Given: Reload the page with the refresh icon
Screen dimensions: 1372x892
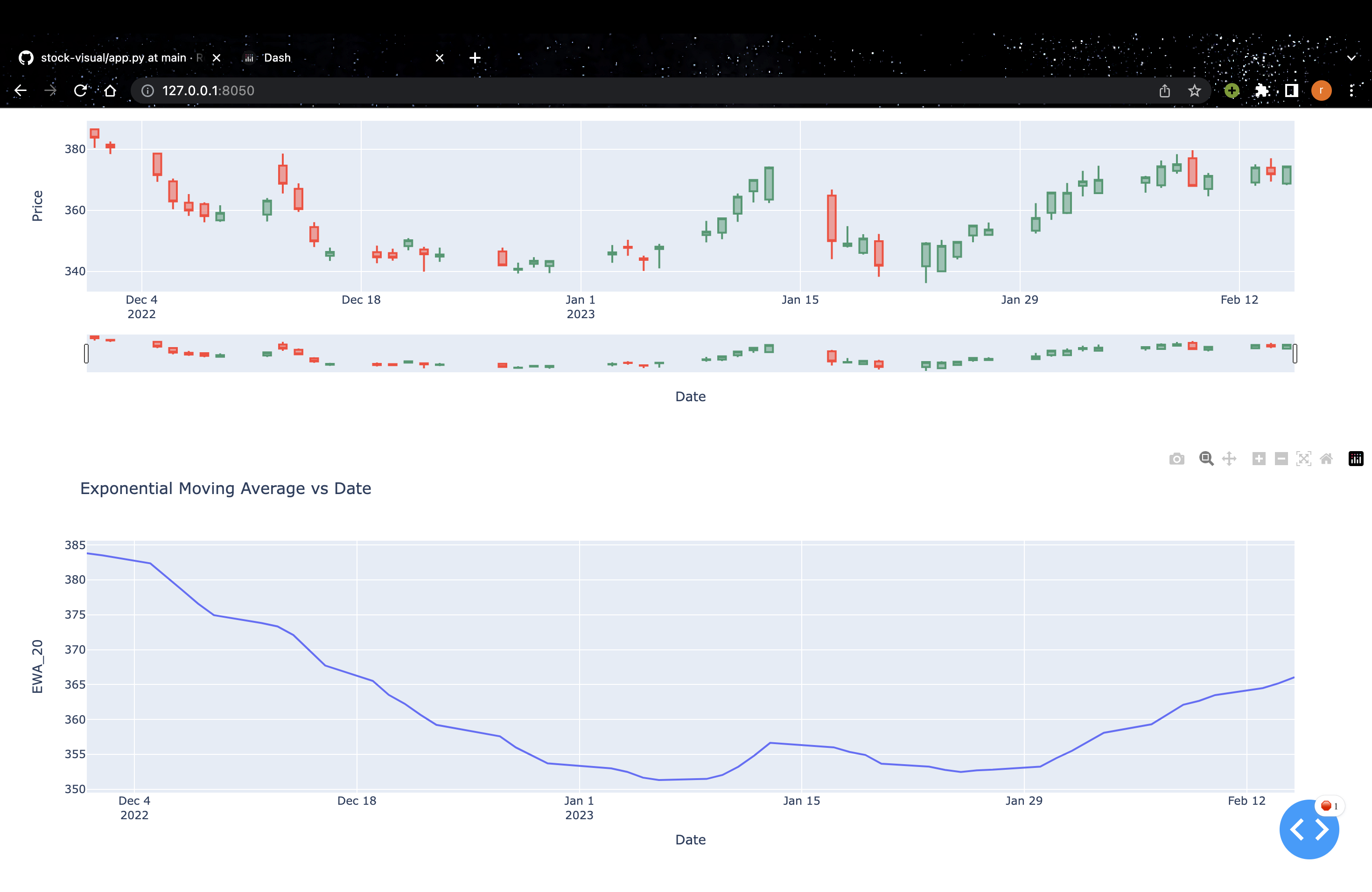Looking at the screenshot, I should (81, 91).
